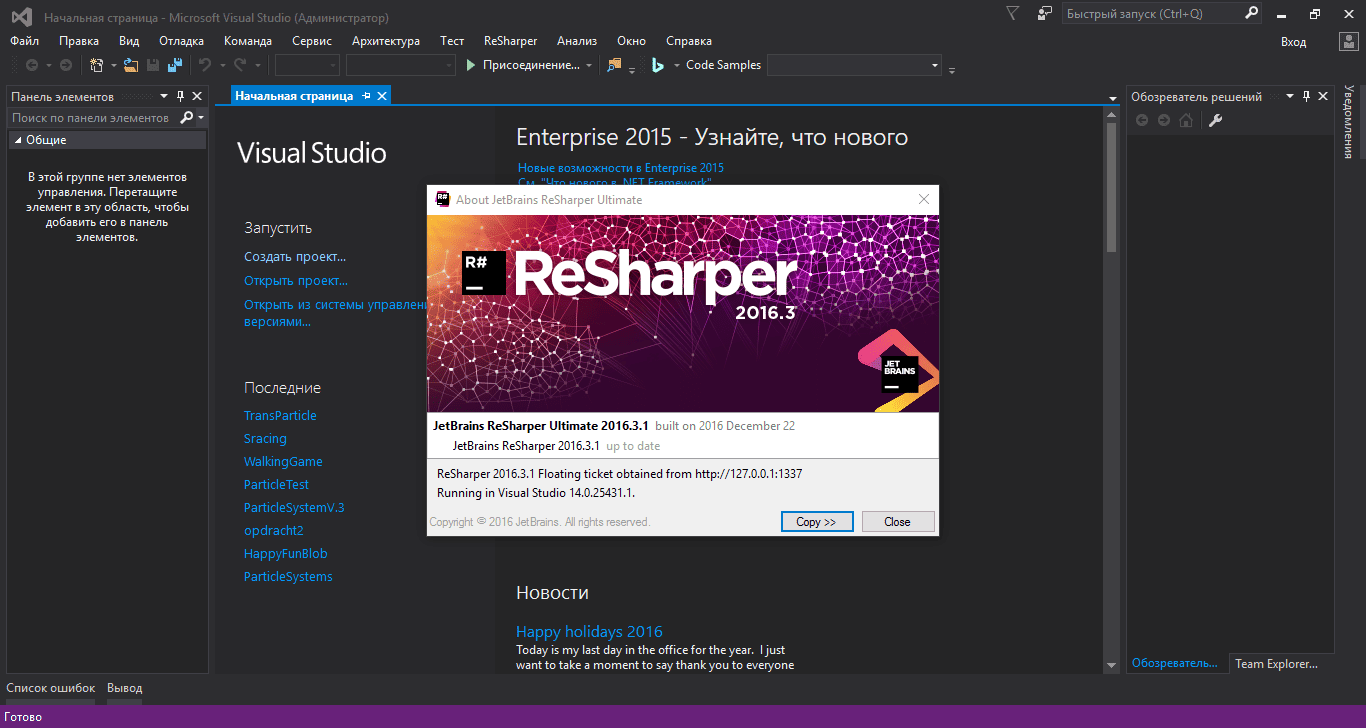Click the Send Feedback icon in title bar

(1045, 13)
